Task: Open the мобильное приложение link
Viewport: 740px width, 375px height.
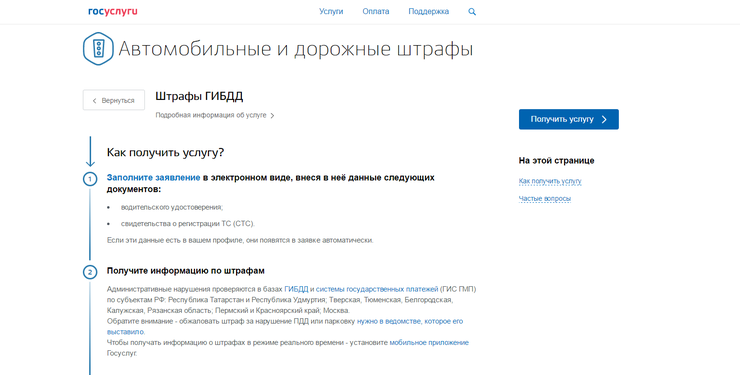Action: 429,343
